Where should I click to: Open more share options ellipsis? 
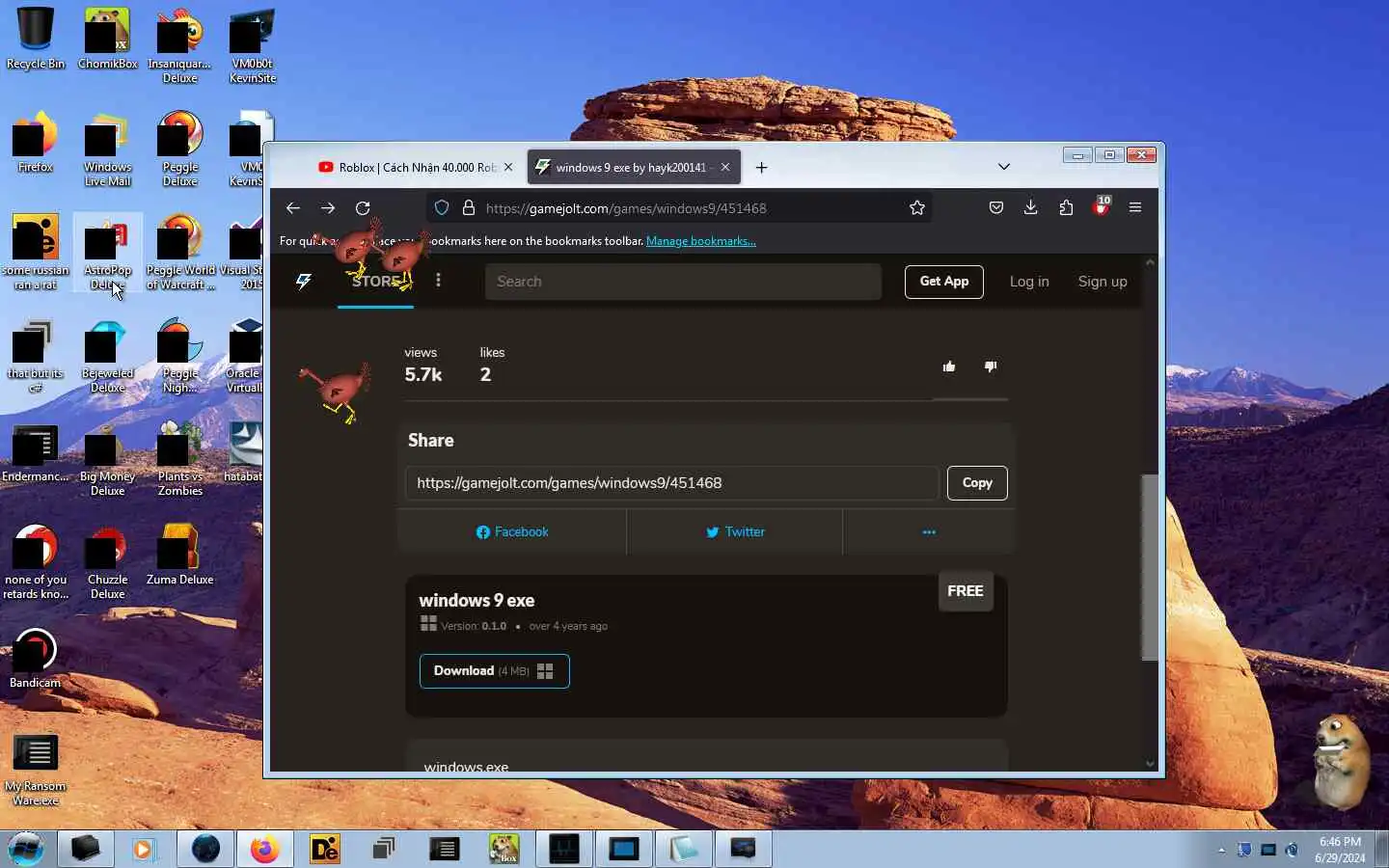click(x=929, y=532)
